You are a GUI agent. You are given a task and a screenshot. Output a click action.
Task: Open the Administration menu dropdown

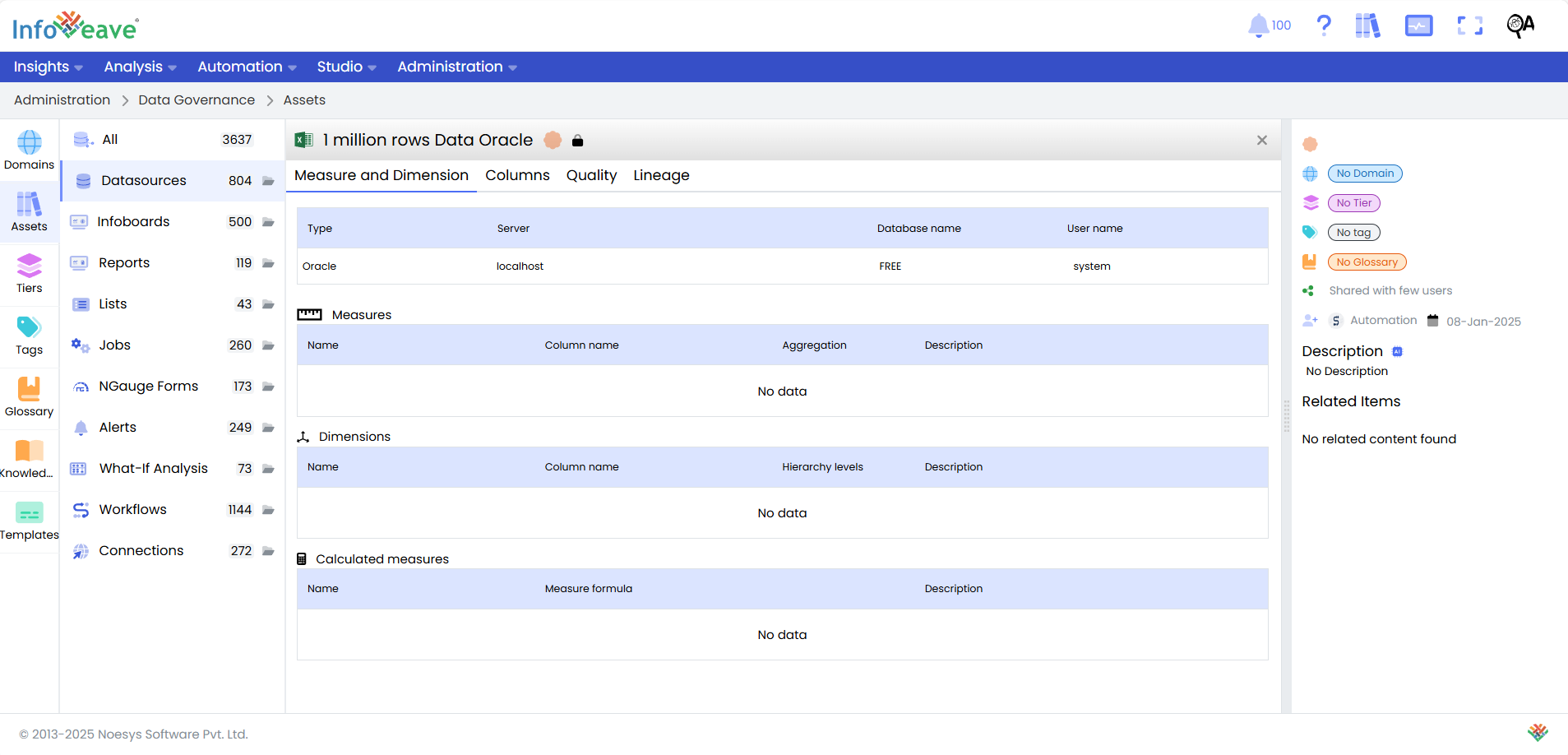point(457,67)
